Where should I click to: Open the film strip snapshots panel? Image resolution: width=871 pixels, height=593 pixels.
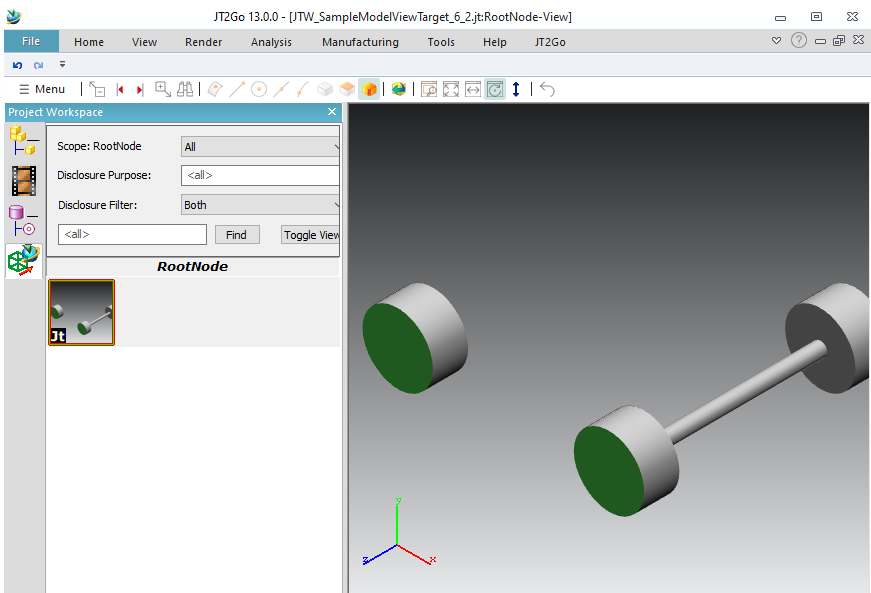click(24, 181)
